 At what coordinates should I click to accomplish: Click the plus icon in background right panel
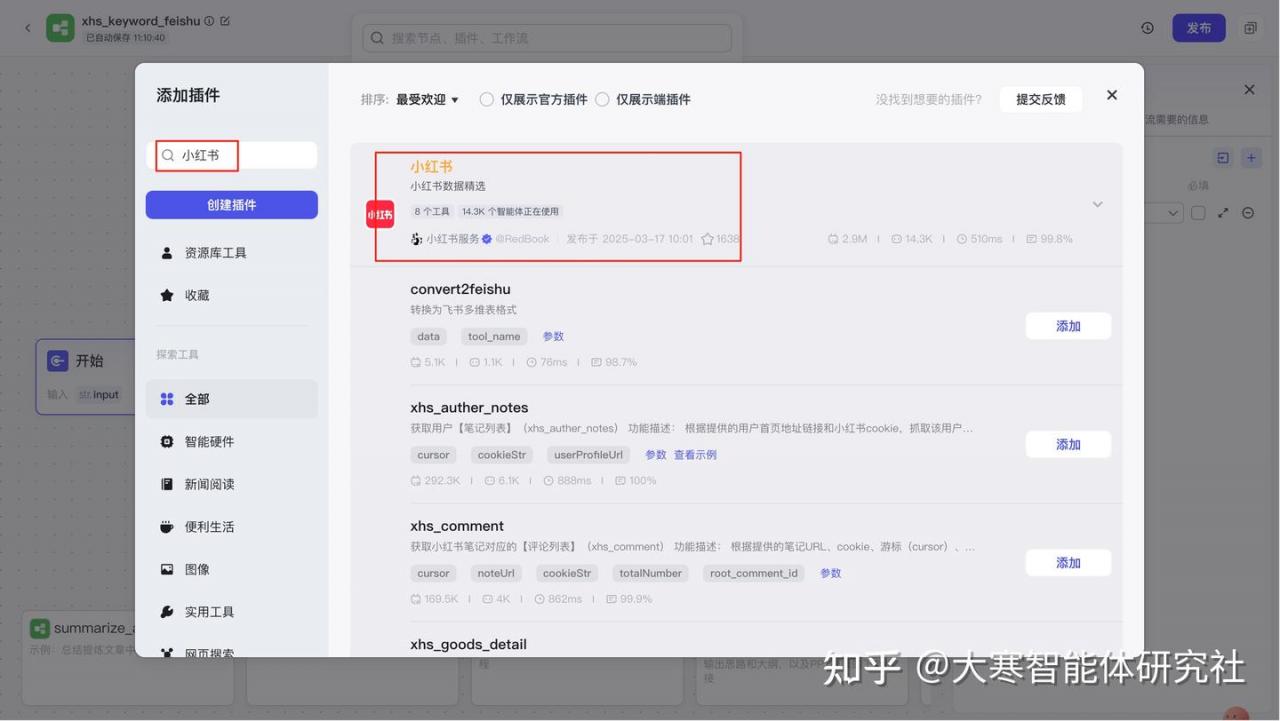point(1251,158)
